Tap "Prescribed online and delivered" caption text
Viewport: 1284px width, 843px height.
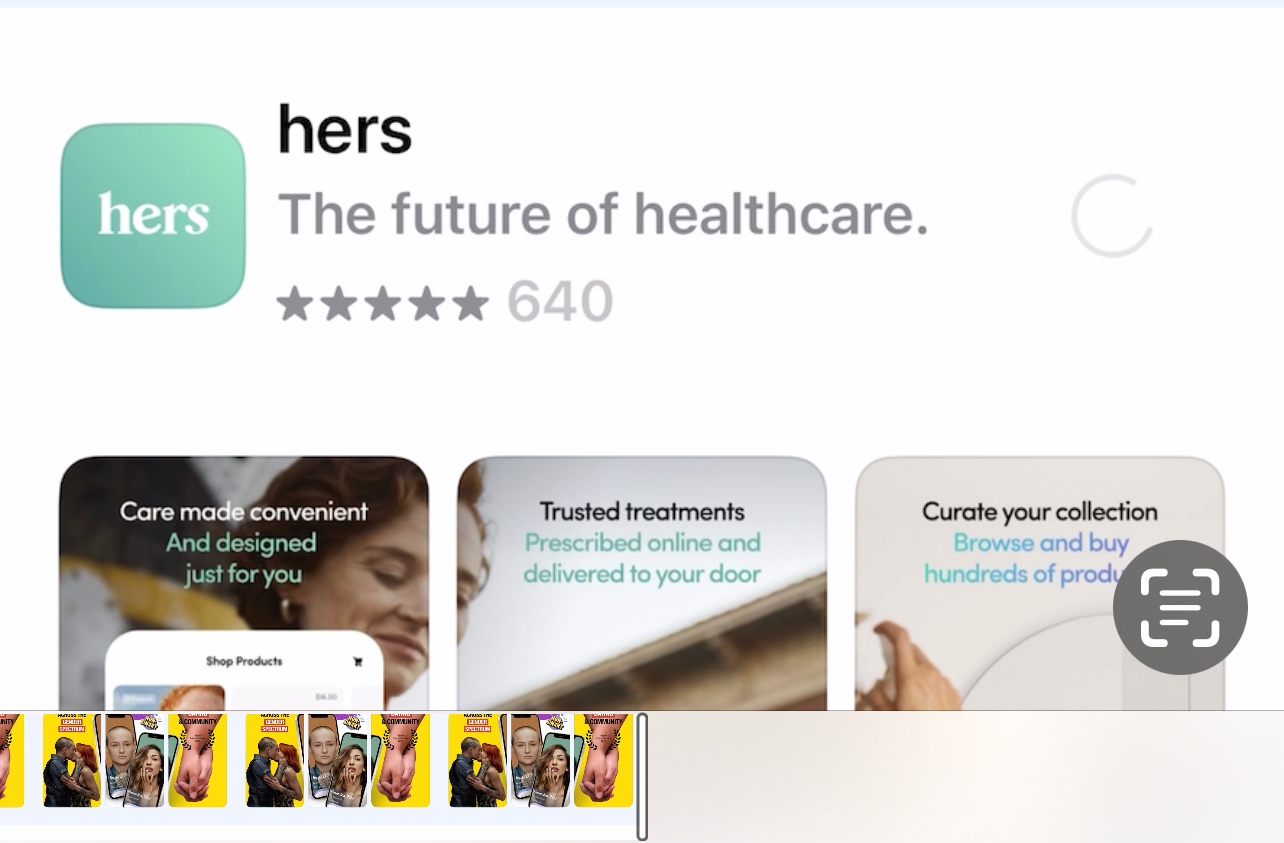click(x=642, y=558)
